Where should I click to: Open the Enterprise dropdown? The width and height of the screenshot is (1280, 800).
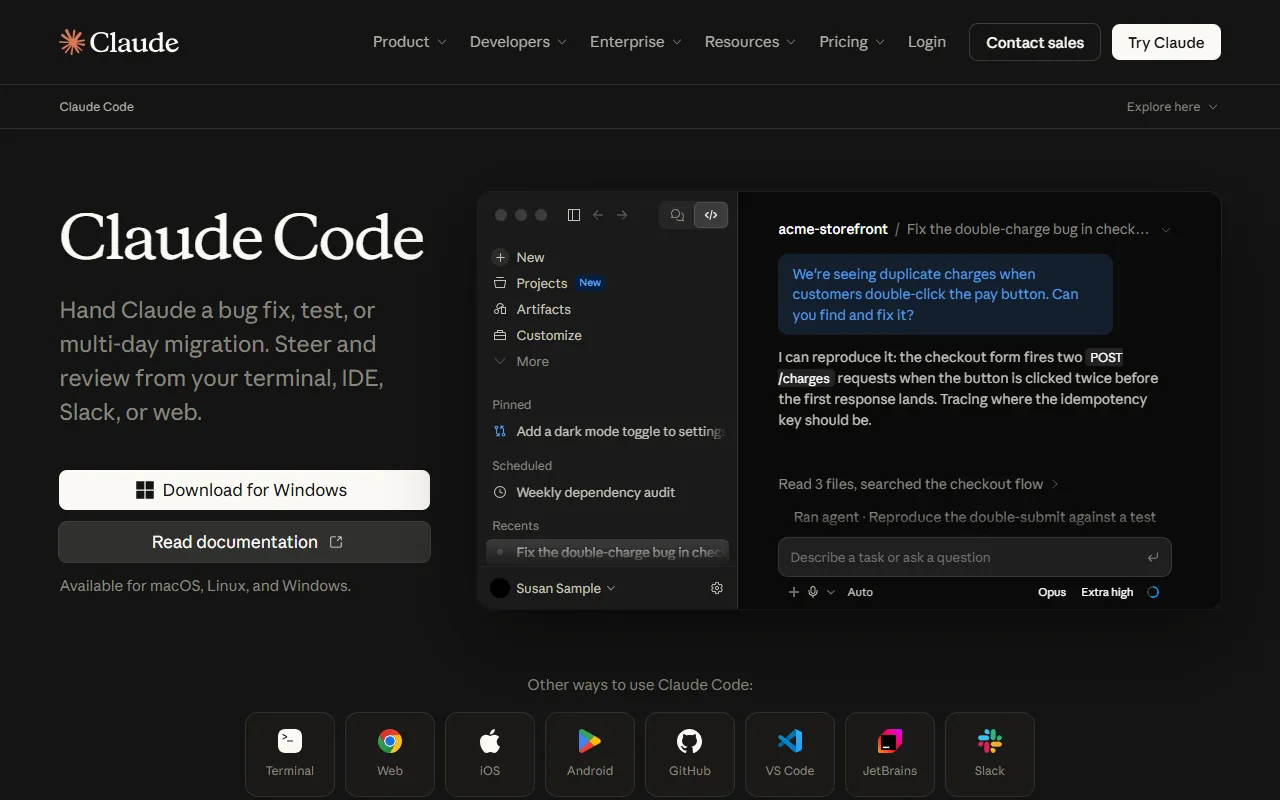[636, 42]
